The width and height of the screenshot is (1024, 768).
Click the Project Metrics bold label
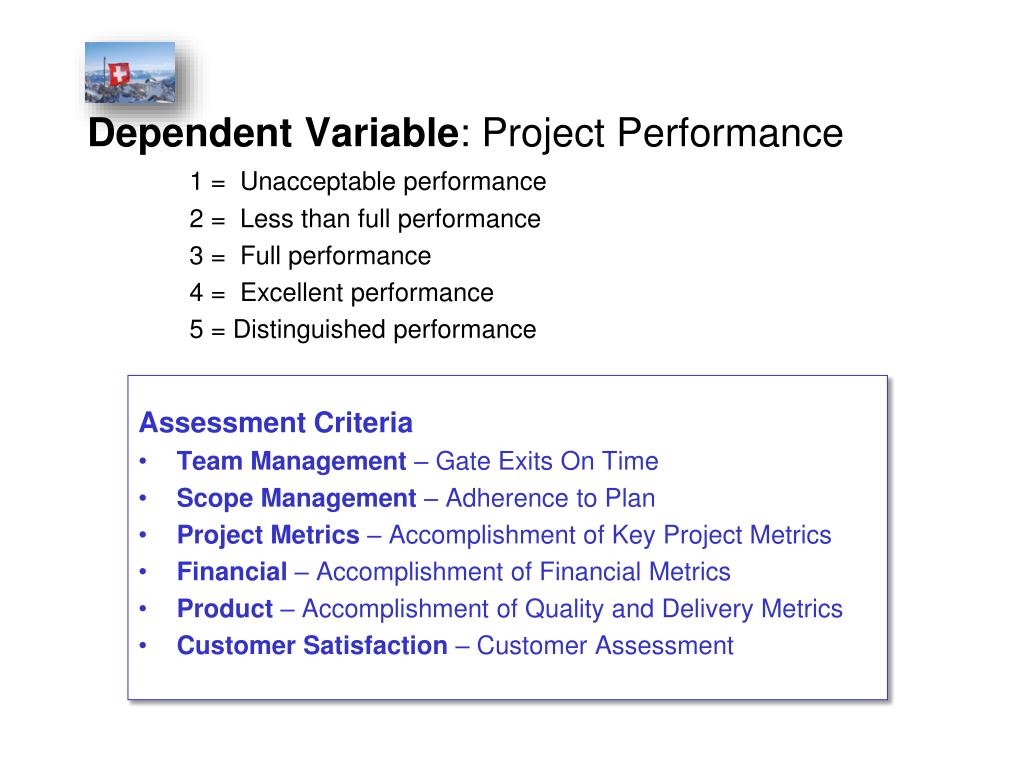tap(268, 535)
